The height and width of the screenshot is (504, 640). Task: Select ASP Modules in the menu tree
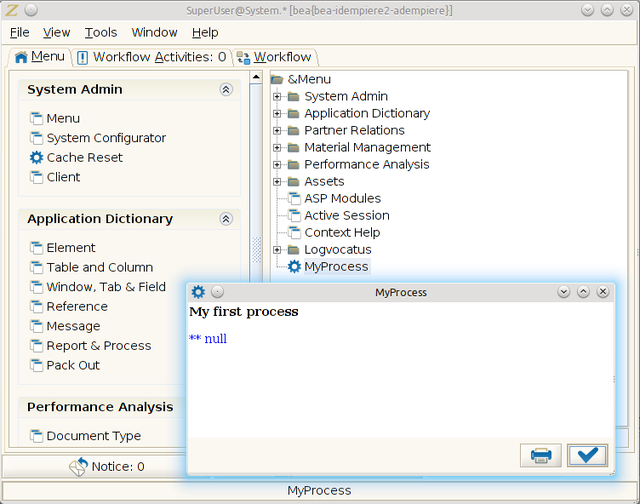click(342, 198)
